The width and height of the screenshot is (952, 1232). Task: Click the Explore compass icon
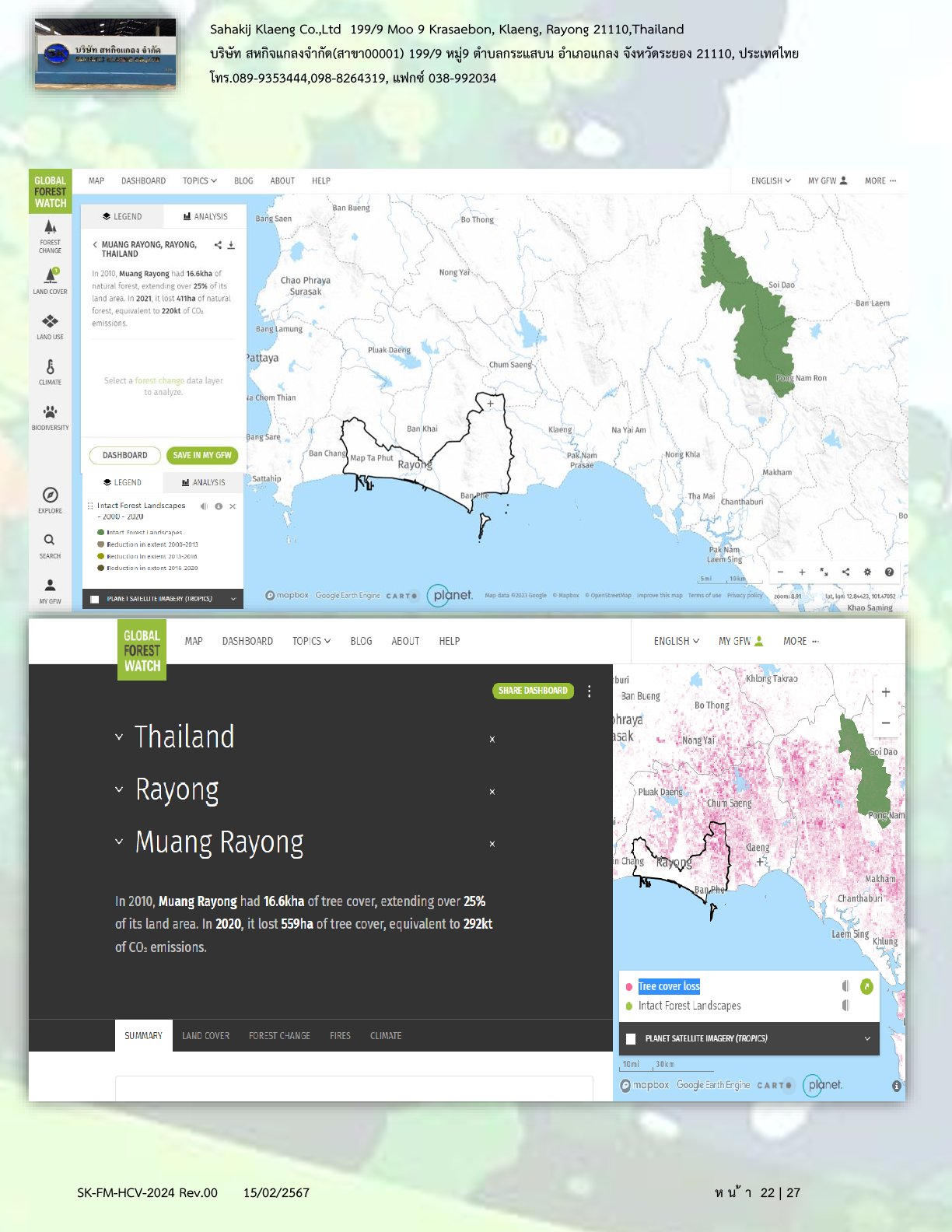[x=50, y=499]
